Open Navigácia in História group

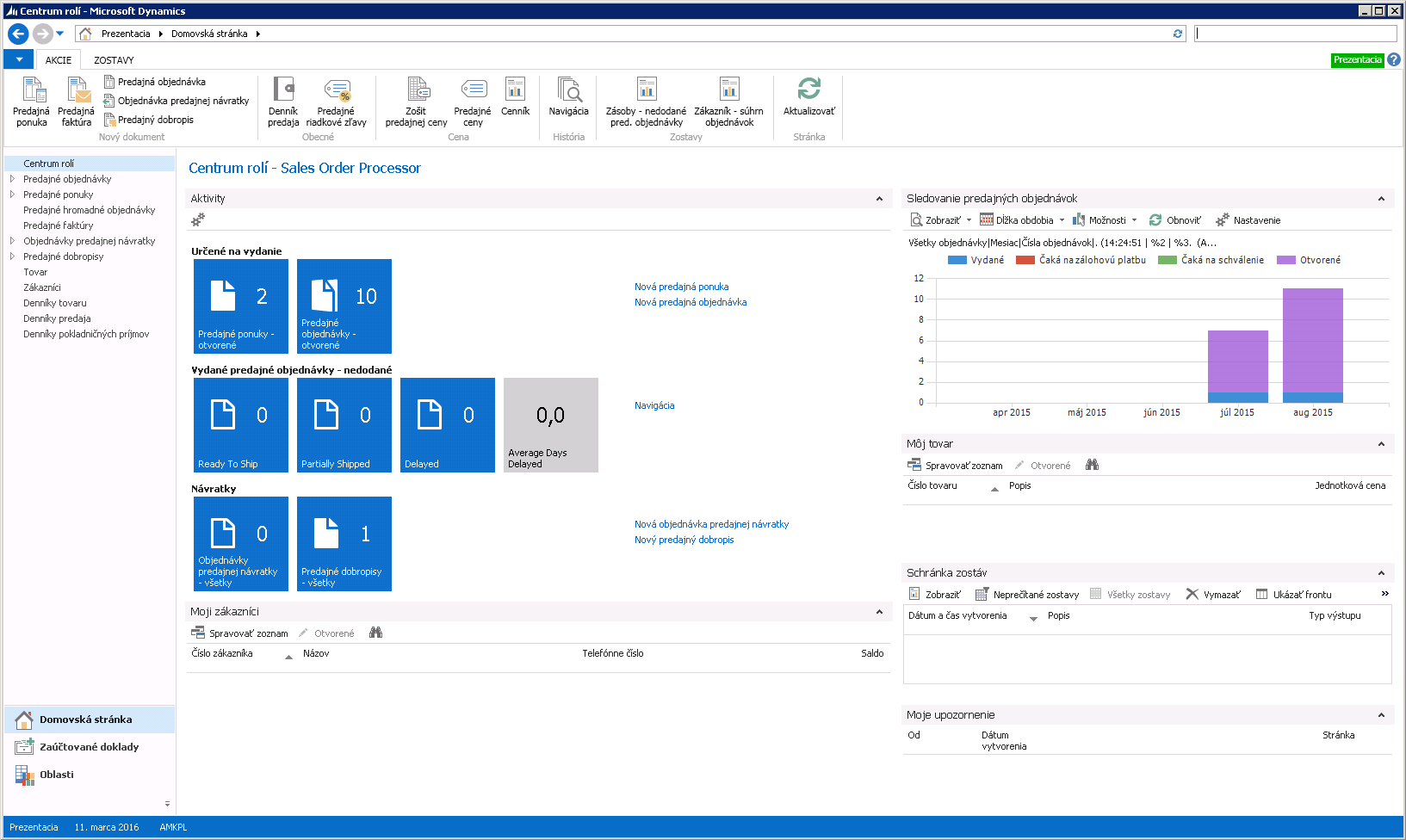click(x=568, y=96)
